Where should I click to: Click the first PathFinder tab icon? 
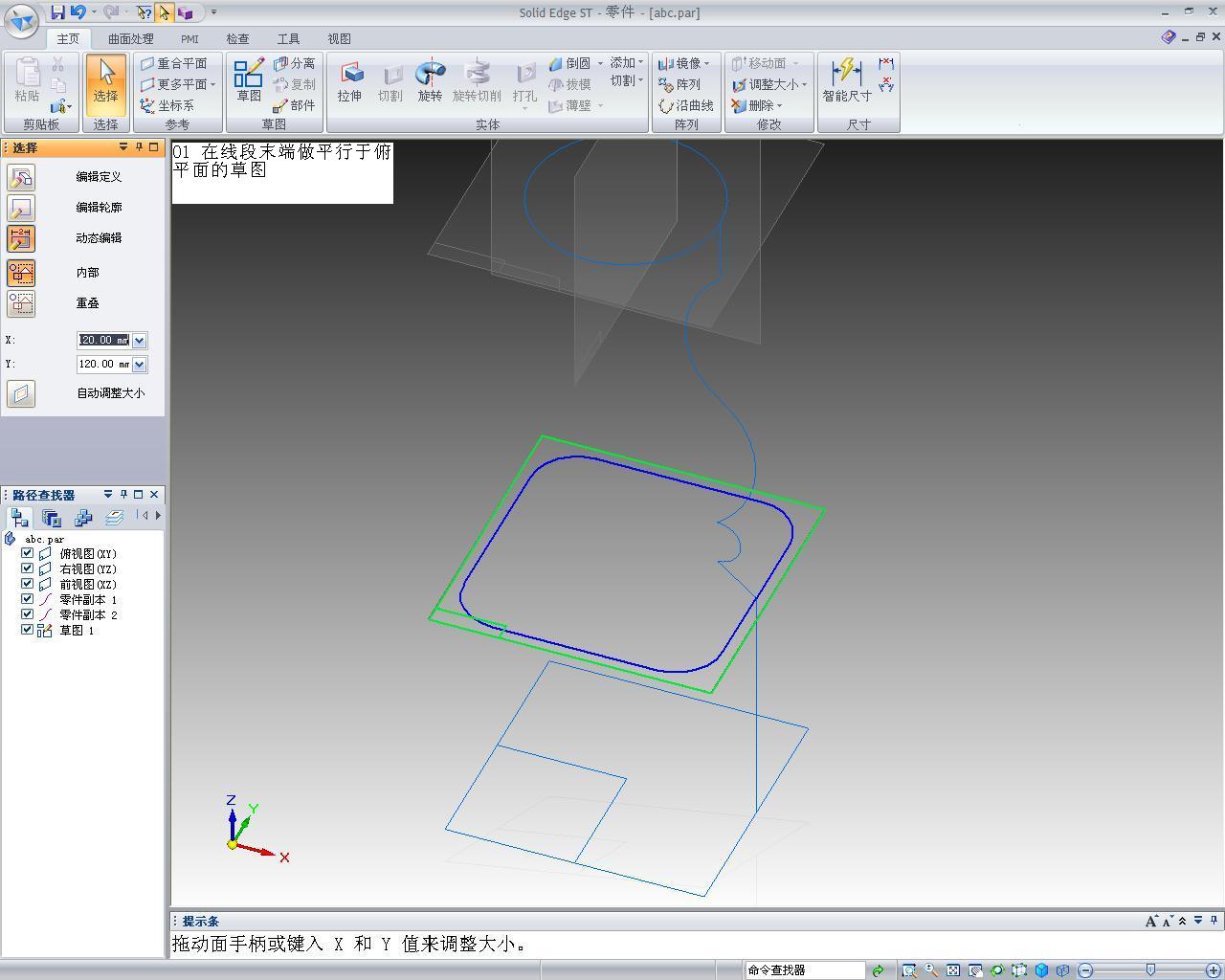point(20,518)
